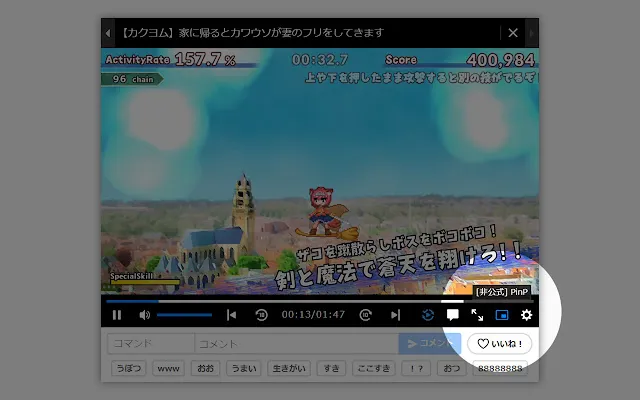Jump to the video start
The height and width of the screenshot is (400, 640).
pos(232,315)
